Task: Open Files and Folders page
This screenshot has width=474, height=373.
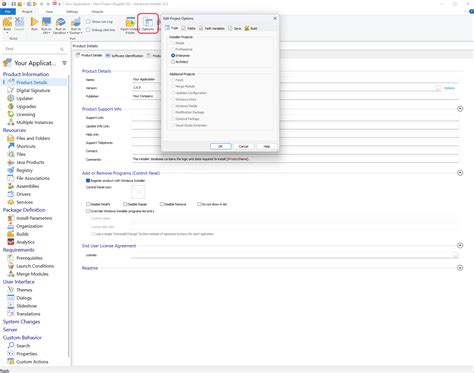Action: (x=33, y=138)
